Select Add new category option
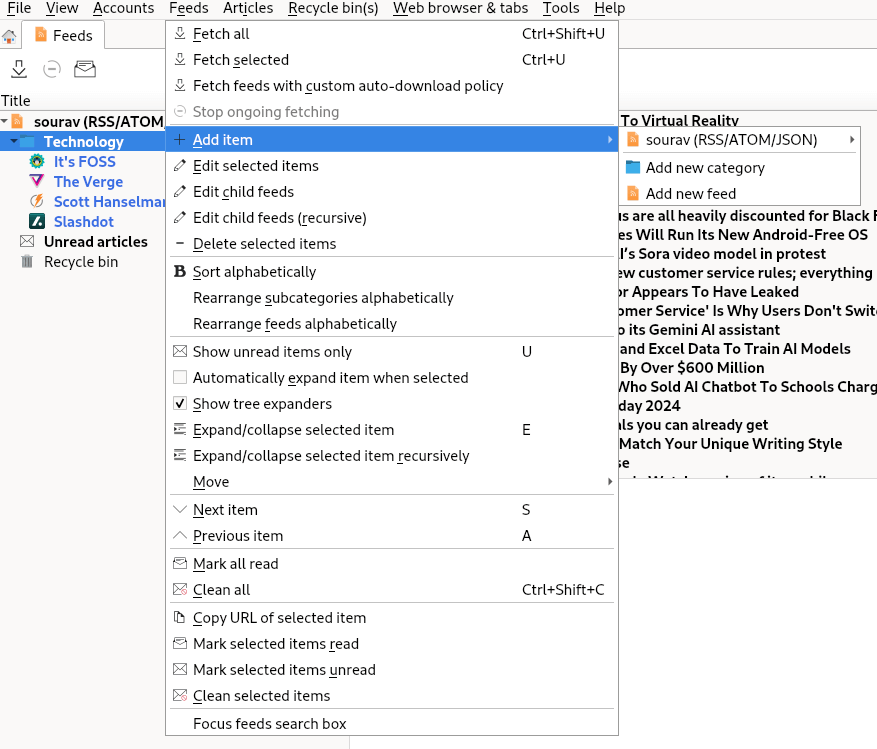877x749 pixels. pos(704,168)
